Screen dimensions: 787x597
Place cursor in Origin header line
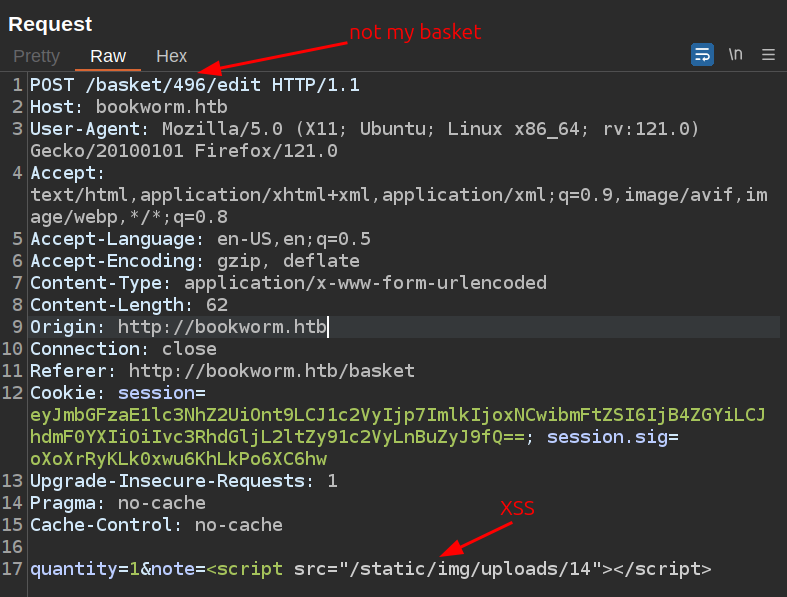coord(405,327)
